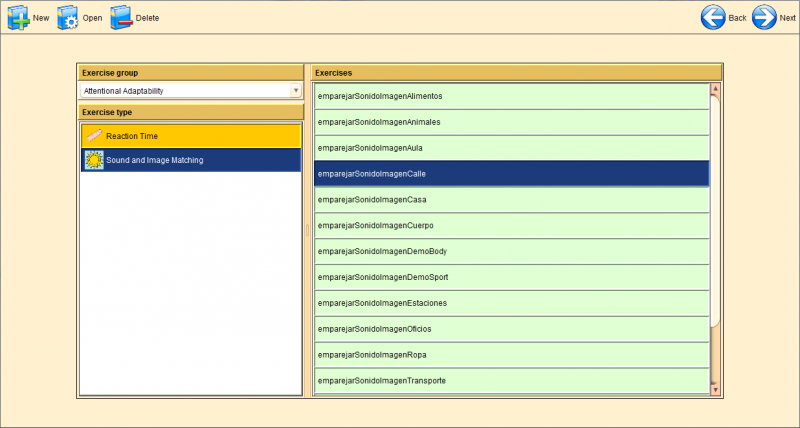Open the Exercise group dropdown arrow
800x428 pixels.
click(x=296, y=91)
